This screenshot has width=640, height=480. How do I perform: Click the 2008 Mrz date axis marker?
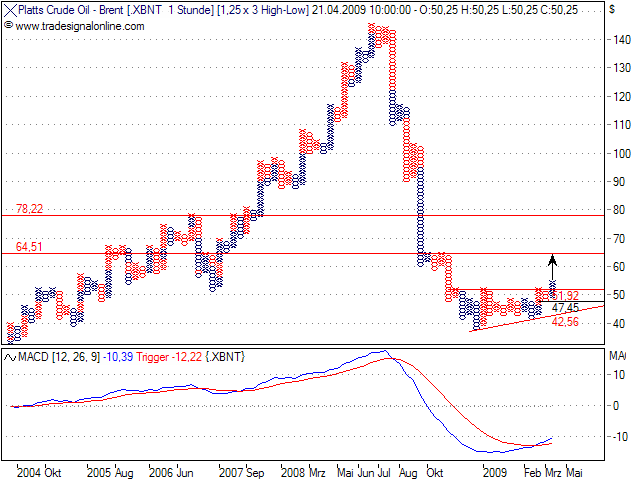(303, 470)
